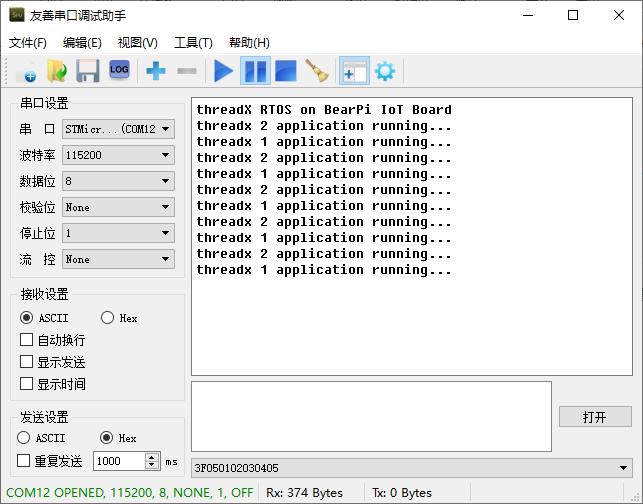Increase the repeat interval with up arrow
This screenshot has width=643, height=504.
point(152,457)
